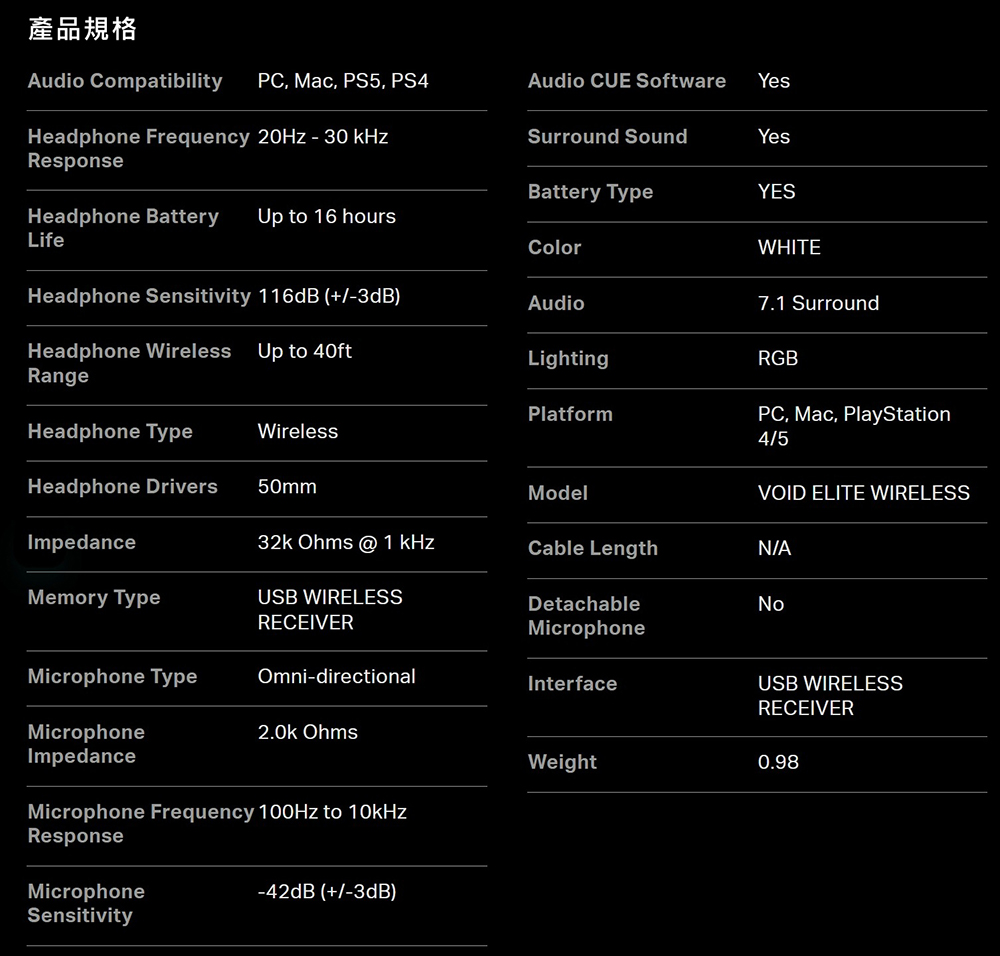Screen dimensions: 1000x956
Task: Click the 'Omni-directional' value
Action: (337, 677)
